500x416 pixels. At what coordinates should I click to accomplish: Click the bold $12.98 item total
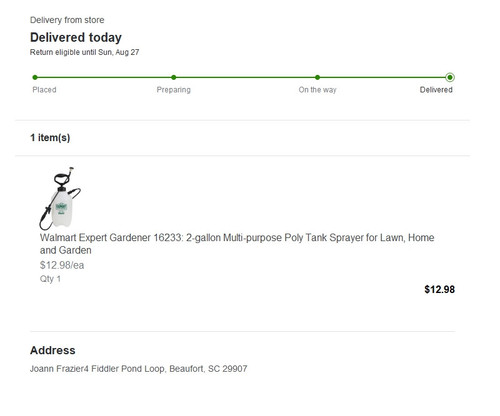coord(439,289)
